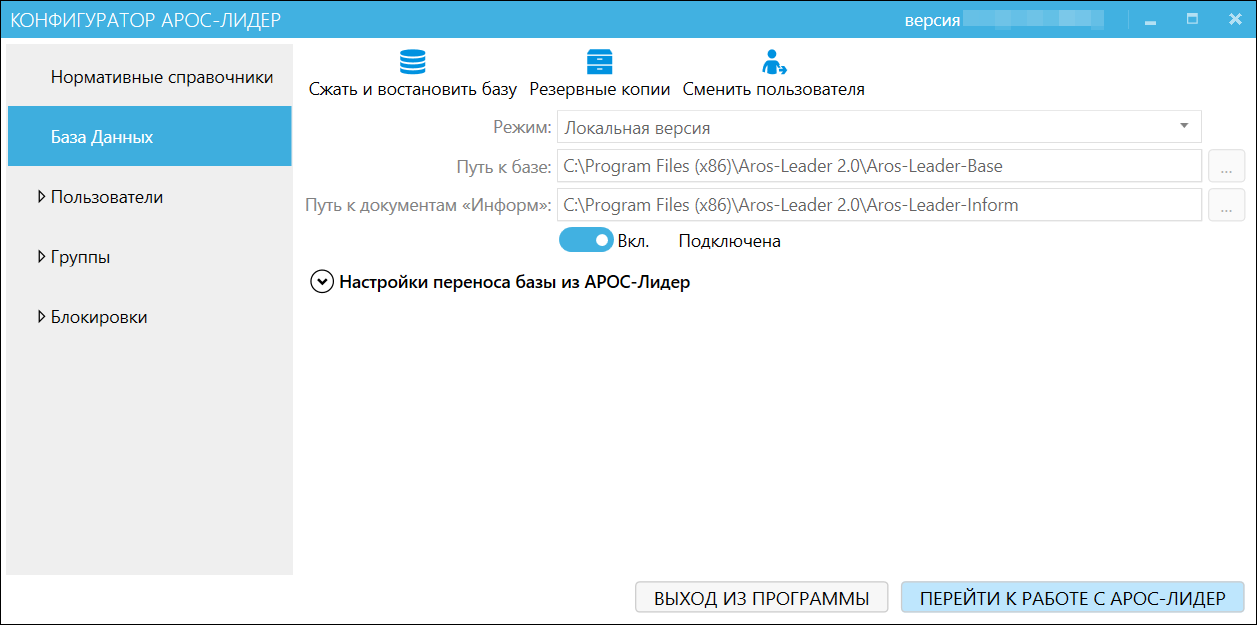1257x625 pixels.
Task: Click the Локальная версия combo box text
Action: tap(638, 127)
